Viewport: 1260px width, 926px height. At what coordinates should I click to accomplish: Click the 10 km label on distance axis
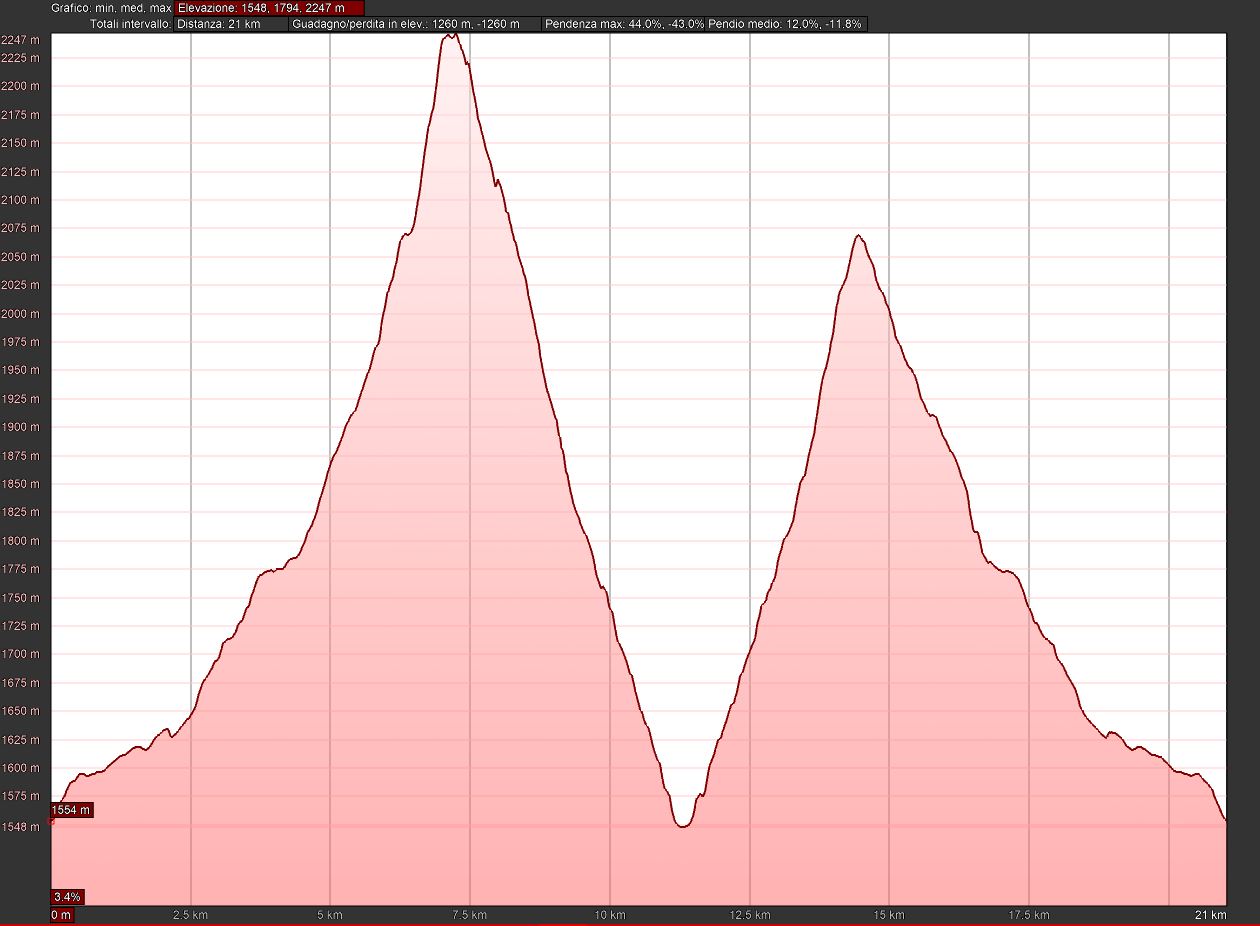[609, 915]
